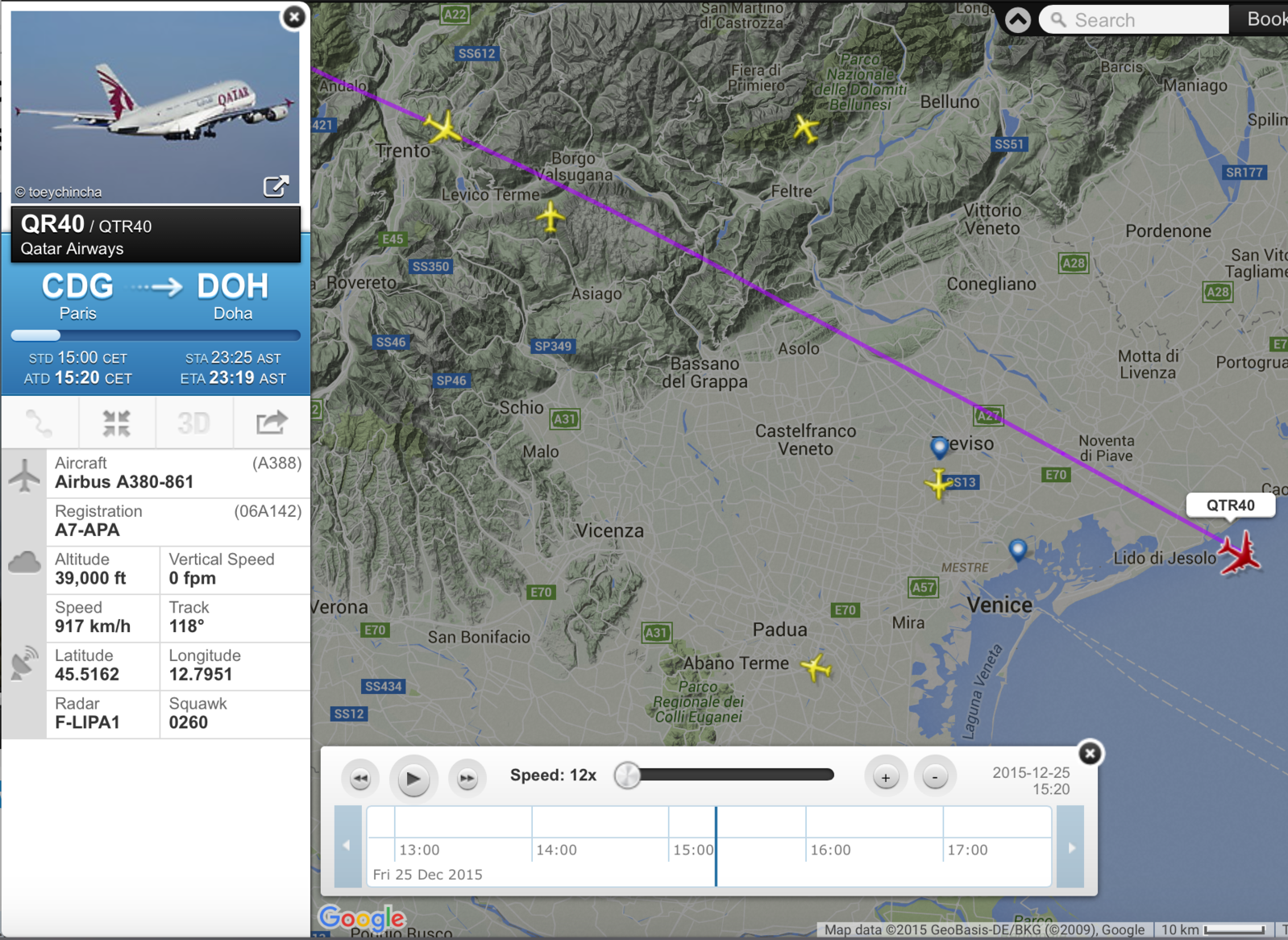Click the Search input field

1135,19
